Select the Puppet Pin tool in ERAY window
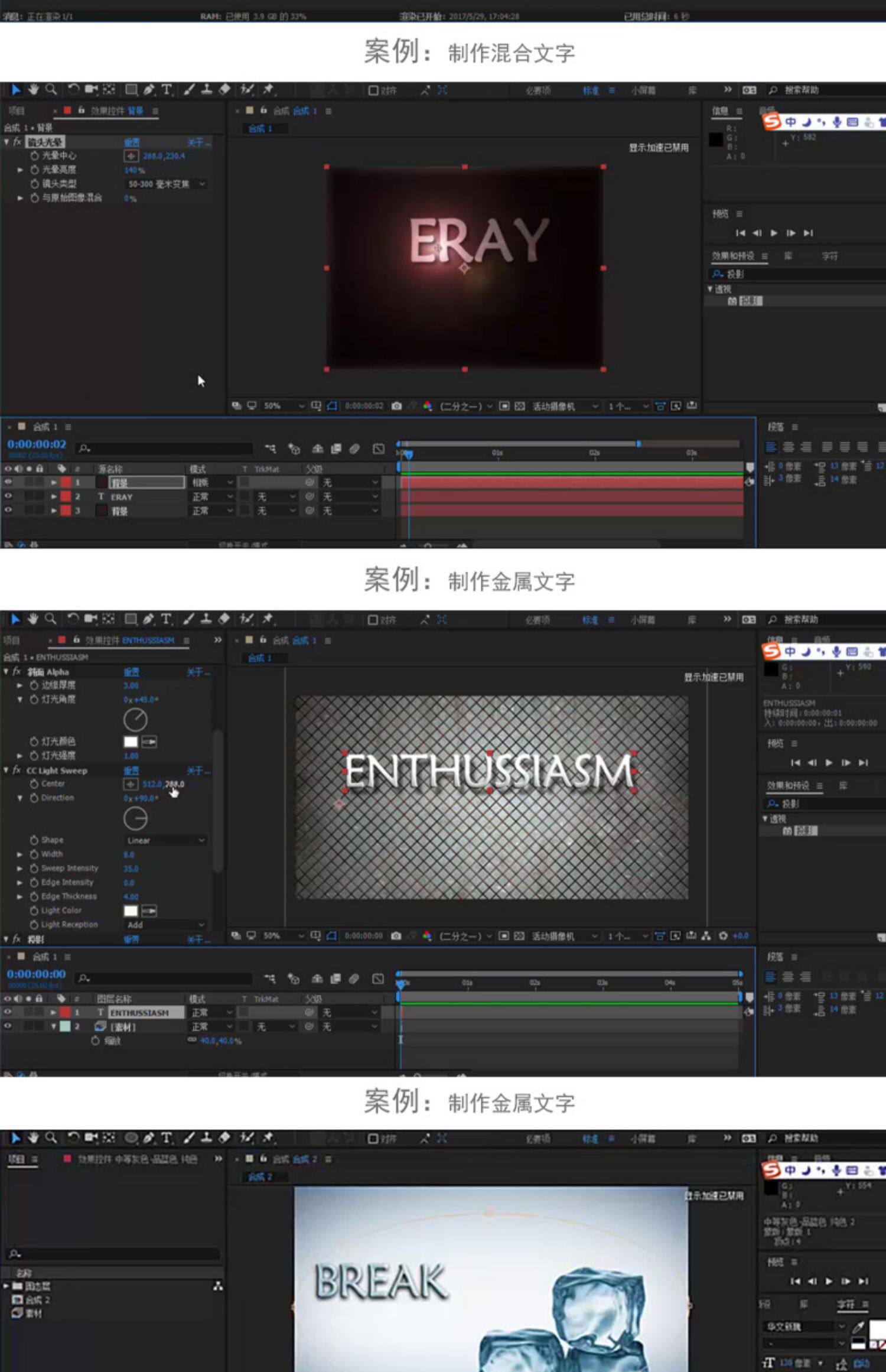This screenshot has width=886, height=1372. [268, 90]
